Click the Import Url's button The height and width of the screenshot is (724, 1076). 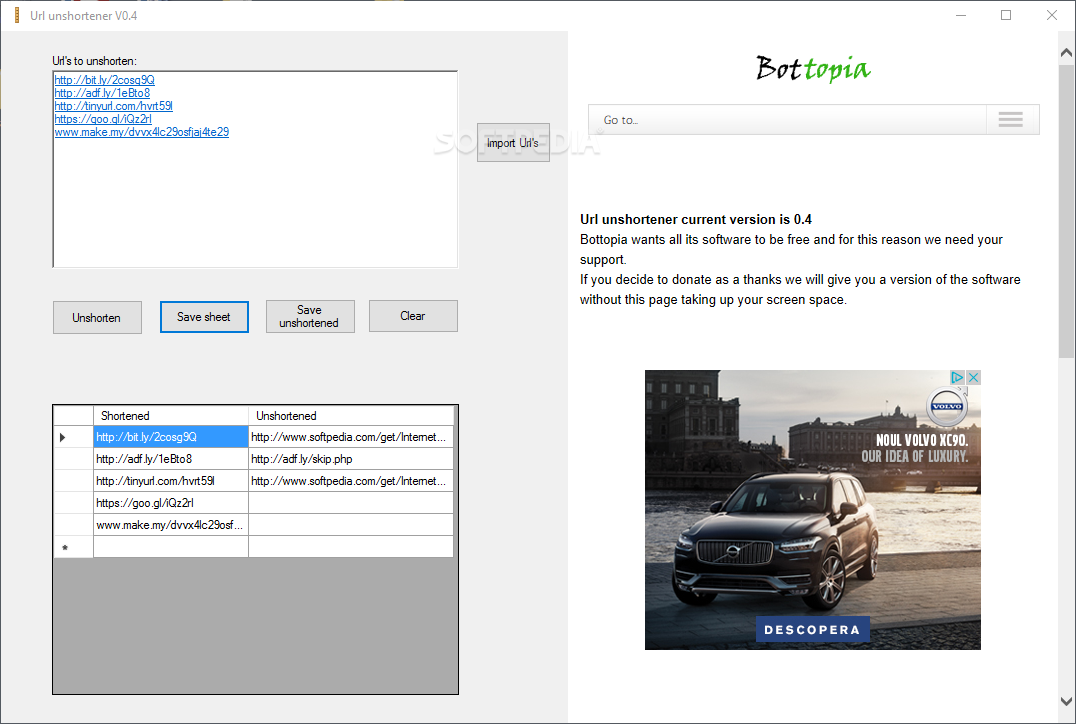pos(513,143)
